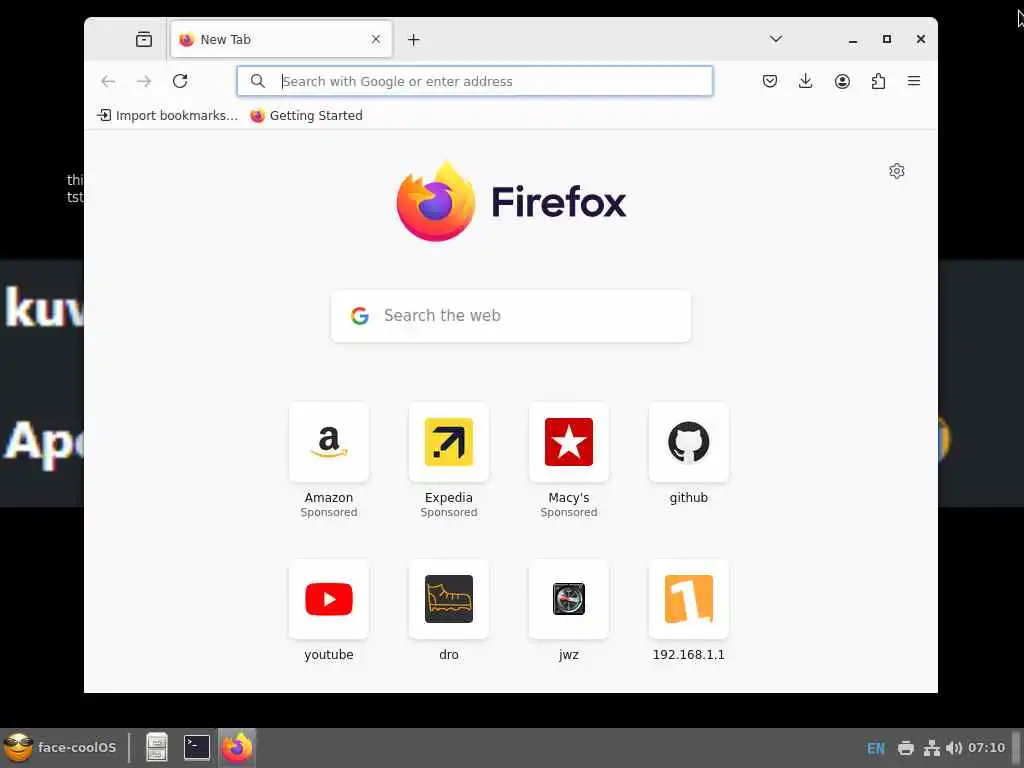The height and width of the screenshot is (768, 1024).
Task: Select the New Tab tab label
Action: click(x=225, y=40)
